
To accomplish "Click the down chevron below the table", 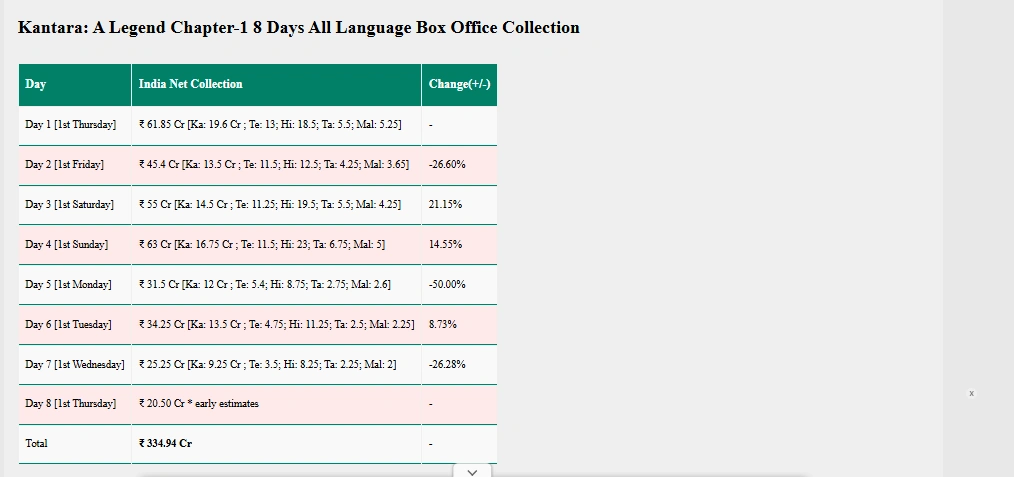I will 473,471.
